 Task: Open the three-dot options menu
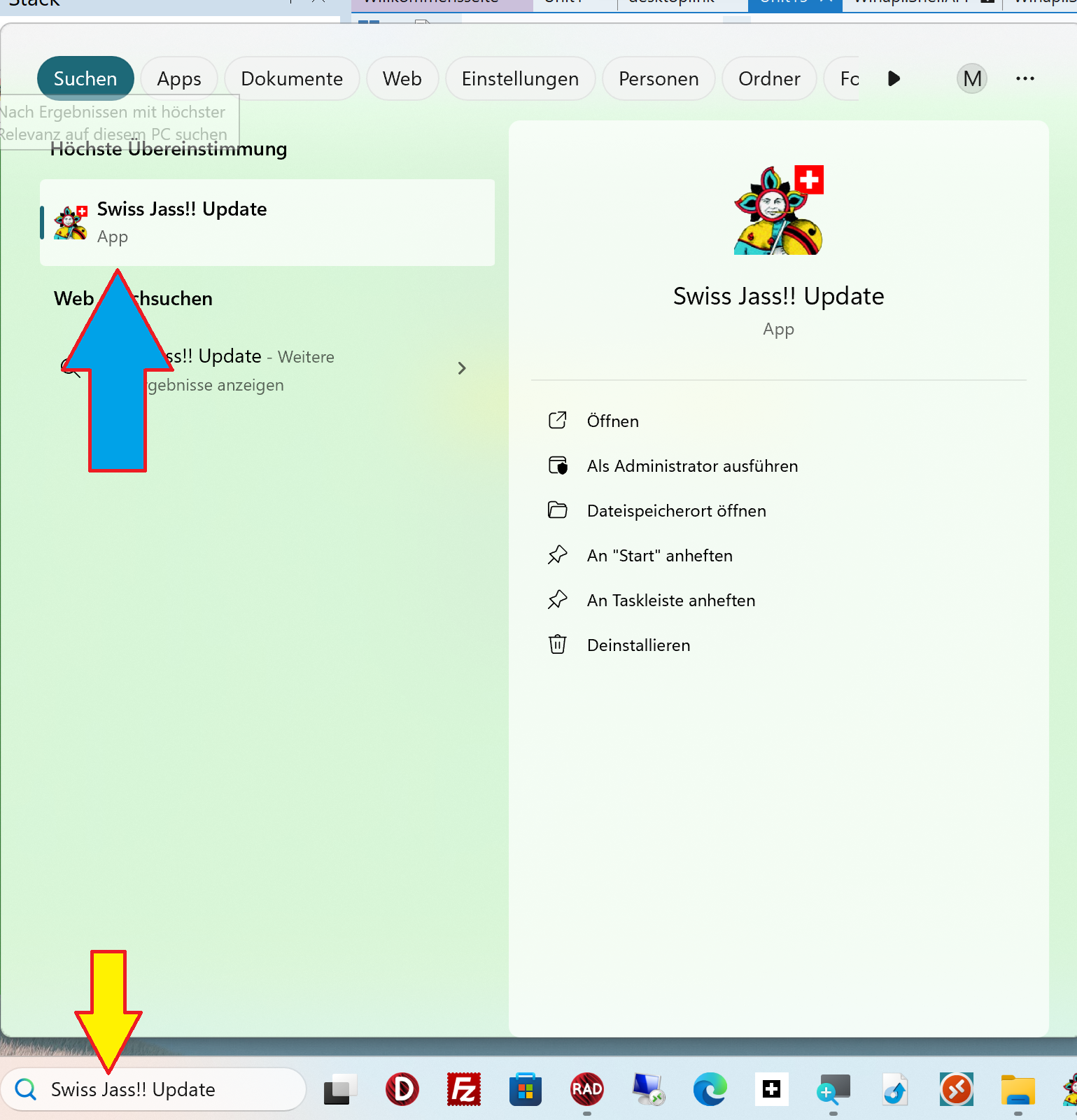(1025, 78)
